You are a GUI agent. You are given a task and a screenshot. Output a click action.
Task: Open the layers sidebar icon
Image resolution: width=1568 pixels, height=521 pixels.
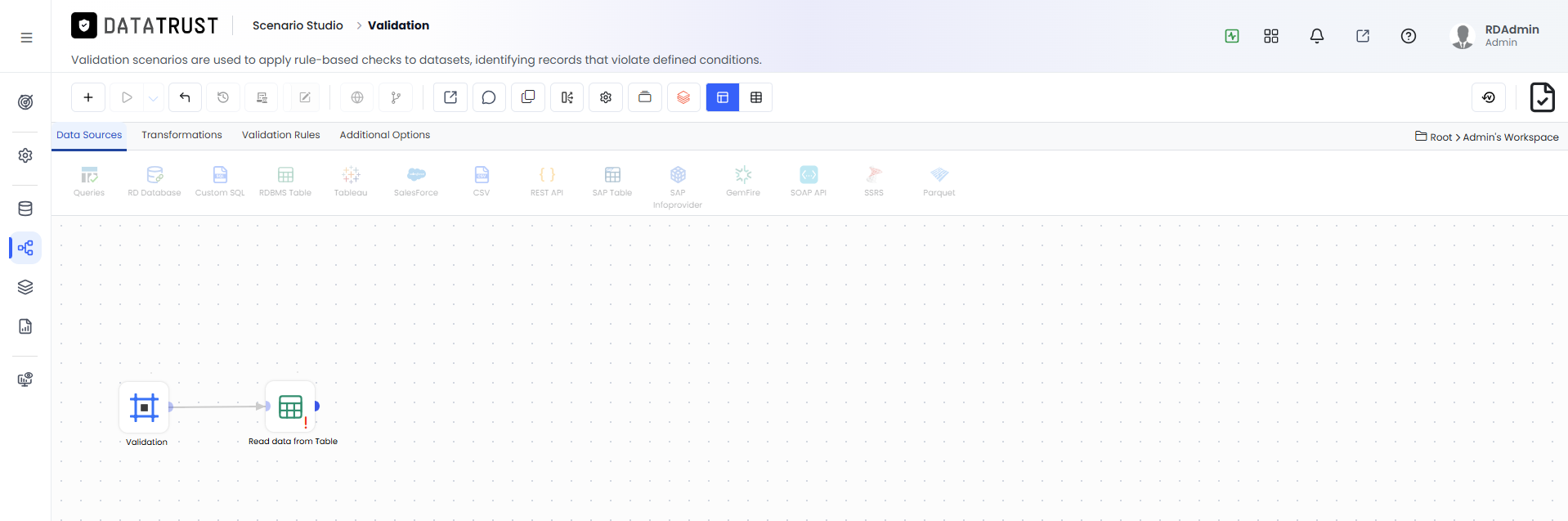click(25, 287)
